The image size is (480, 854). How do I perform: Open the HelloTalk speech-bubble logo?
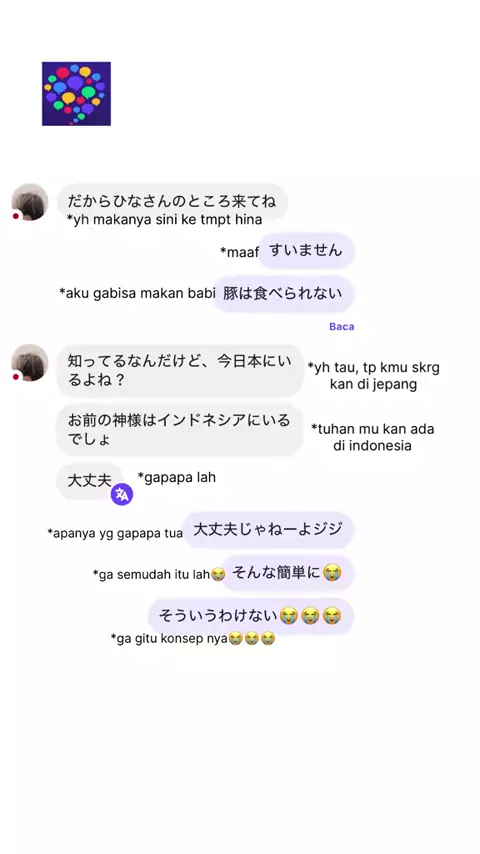(76, 94)
